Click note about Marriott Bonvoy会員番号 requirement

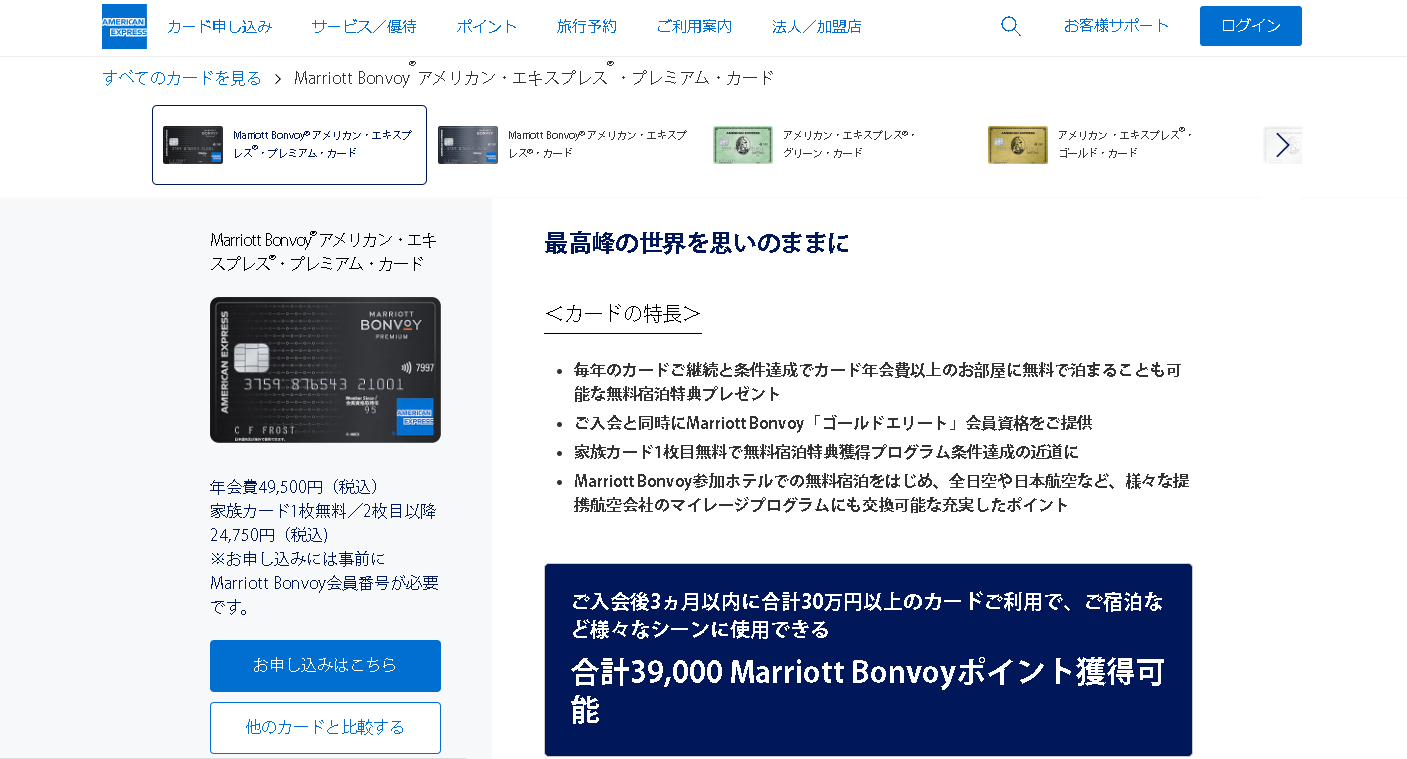click(x=324, y=583)
